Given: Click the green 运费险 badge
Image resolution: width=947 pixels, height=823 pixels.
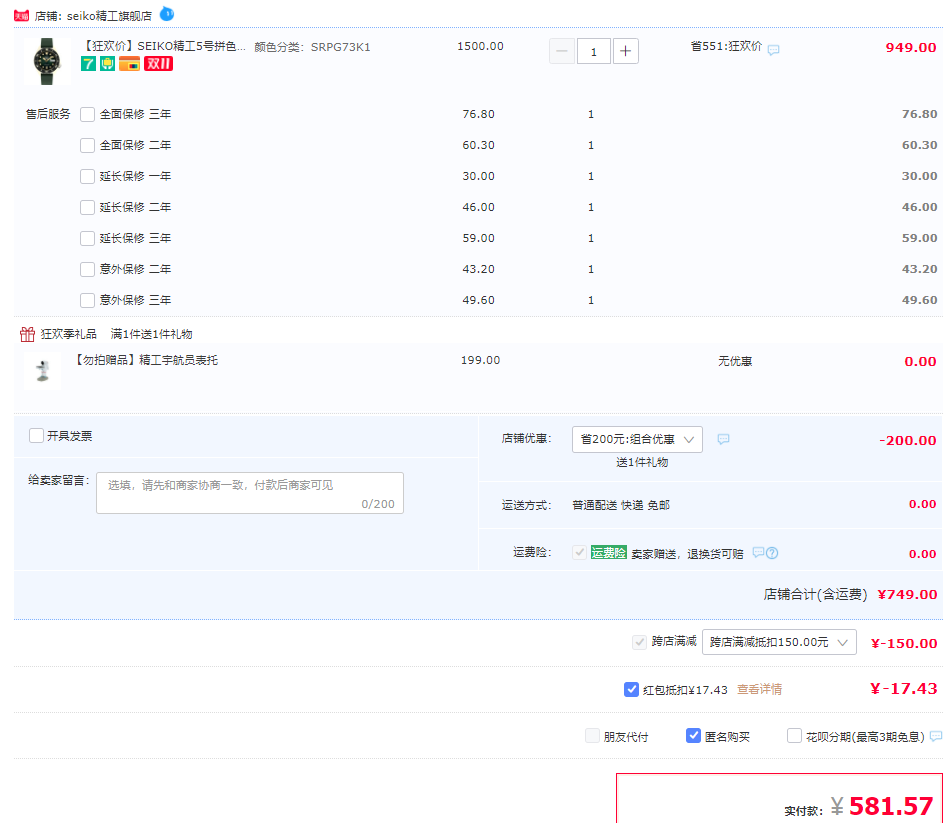Looking at the screenshot, I should coord(608,552).
